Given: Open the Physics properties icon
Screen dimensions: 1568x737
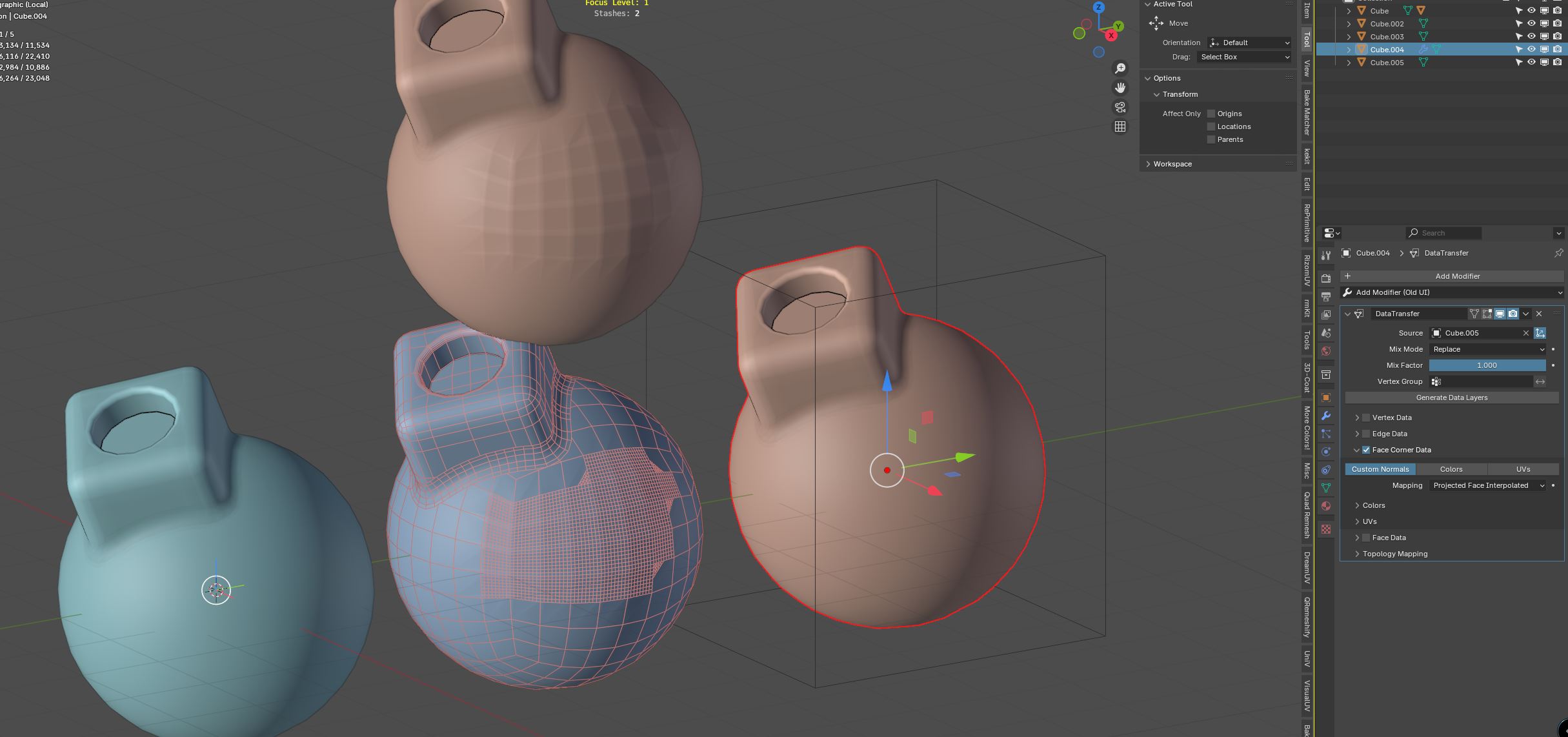Looking at the screenshot, I should [1326, 452].
